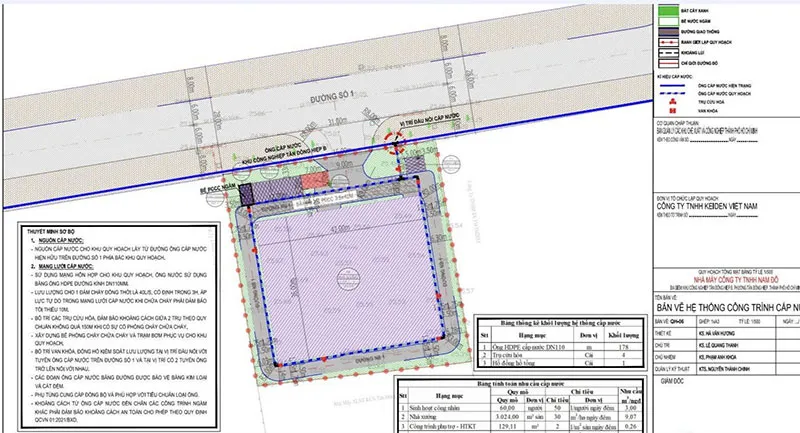Click the 'Sinh hoạt công nhân' table row
The width and height of the screenshot is (800, 433).
click(x=521, y=408)
